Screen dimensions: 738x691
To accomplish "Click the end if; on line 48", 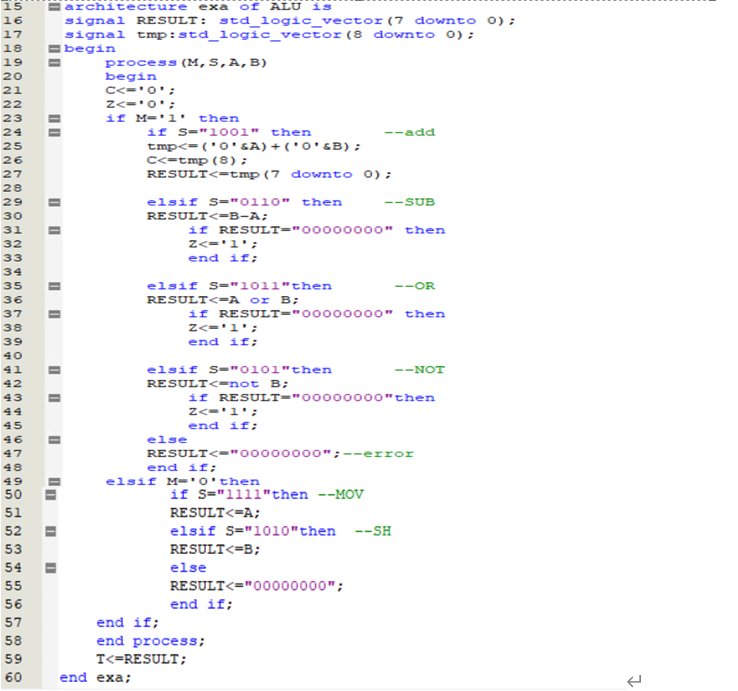I will point(182,467).
